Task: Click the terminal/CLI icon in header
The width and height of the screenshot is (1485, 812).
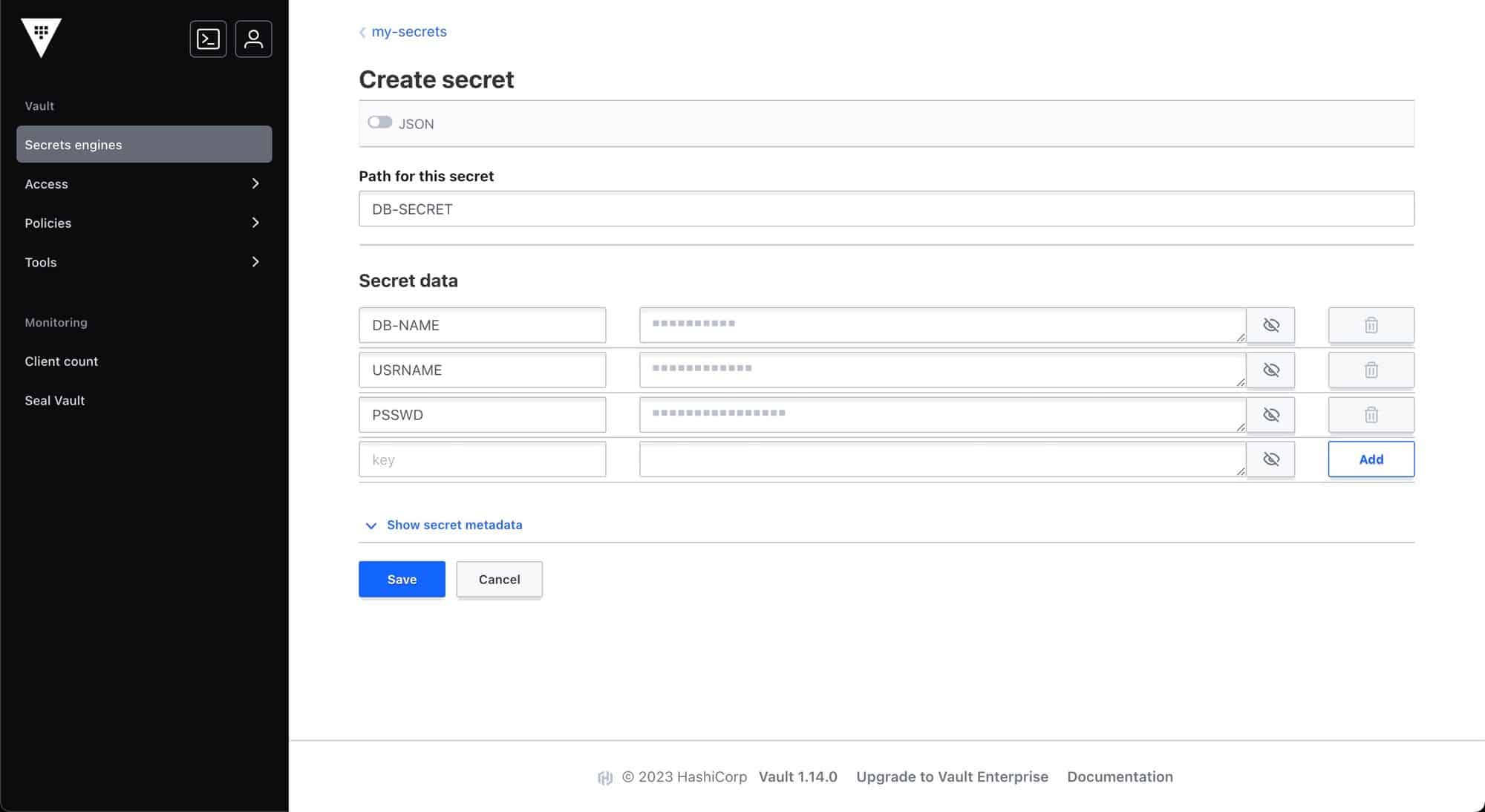Action: point(208,38)
